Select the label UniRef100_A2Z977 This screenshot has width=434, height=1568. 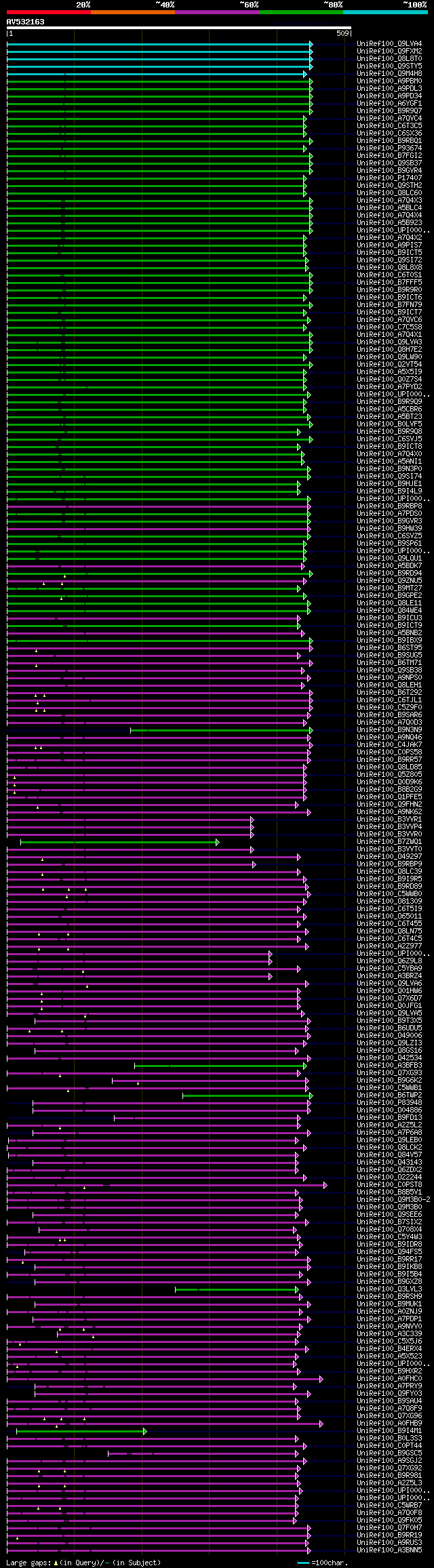click(x=389, y=946)
